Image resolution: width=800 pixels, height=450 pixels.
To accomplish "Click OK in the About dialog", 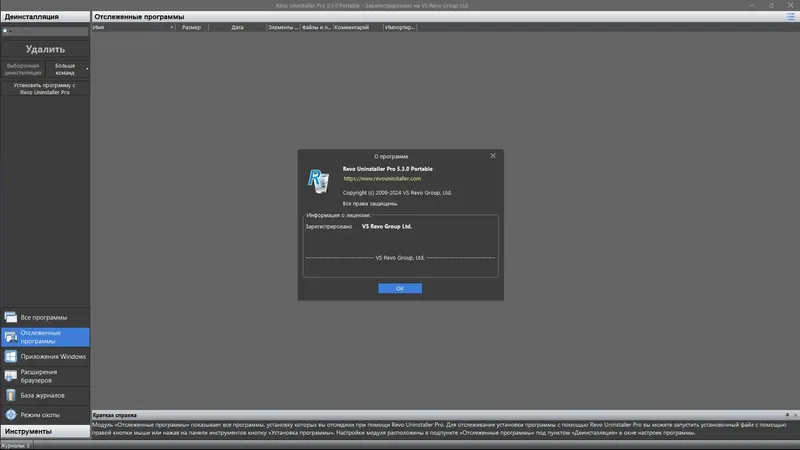I will [399, 288].
